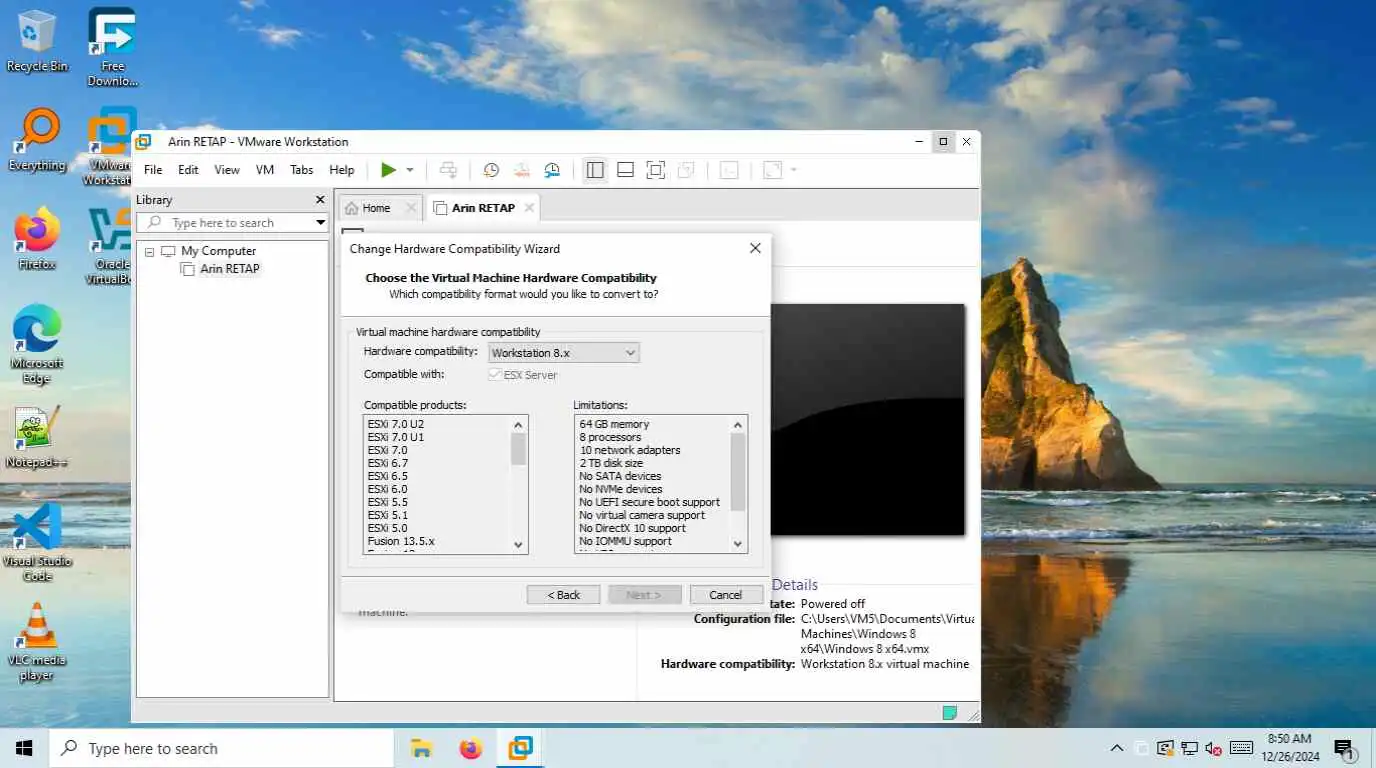The height and width of the screenshot is (768, 1376).
Task: Toggle the library sidebar view icon
Action: click(595, 170)
